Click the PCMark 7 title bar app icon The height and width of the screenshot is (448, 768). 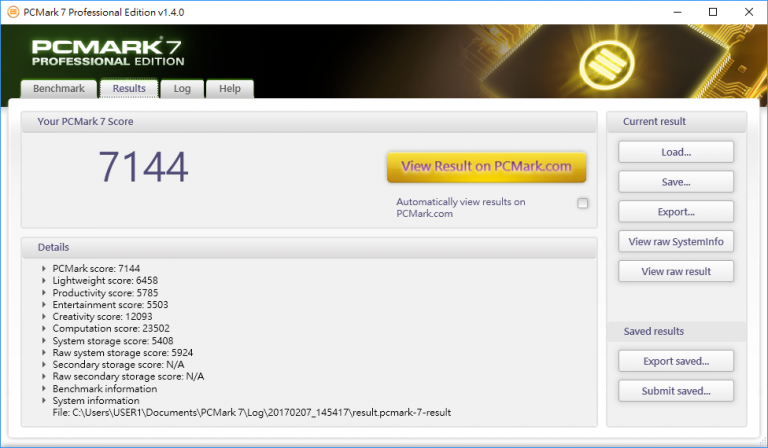13,12
